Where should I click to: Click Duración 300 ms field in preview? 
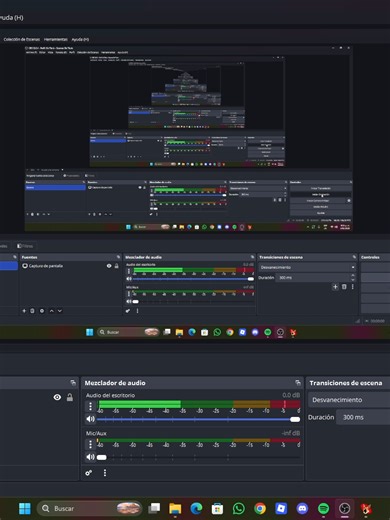[313, 277]
